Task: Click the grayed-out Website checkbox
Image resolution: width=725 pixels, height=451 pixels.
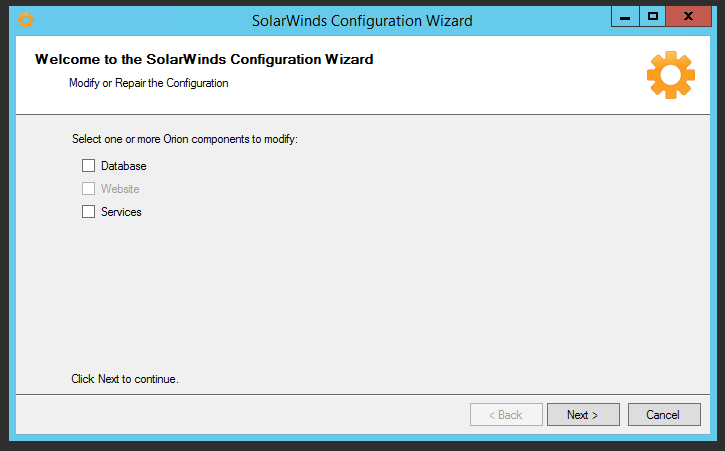Action: [x=89, y=189]
